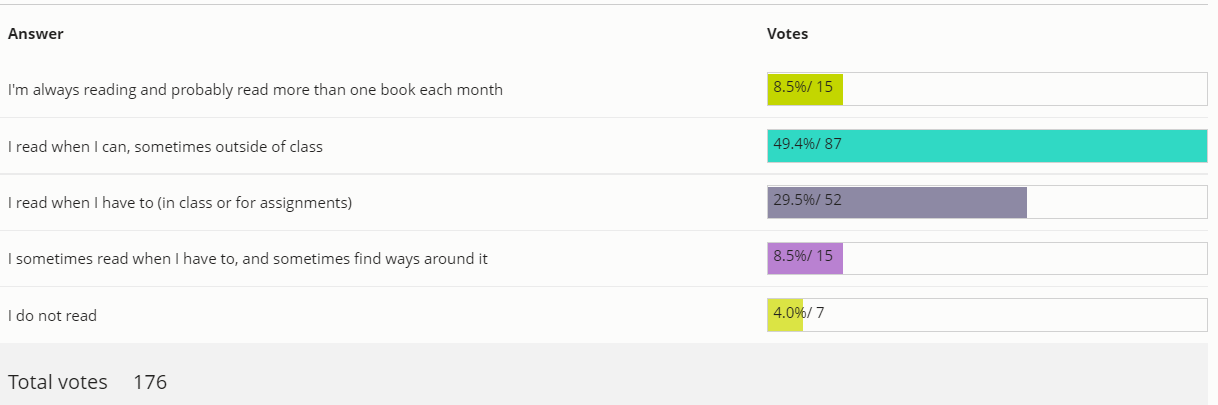Viewport: 1218px width, 405px height.
Task: Click the total vote count "176"
Action: click(150, 382)
